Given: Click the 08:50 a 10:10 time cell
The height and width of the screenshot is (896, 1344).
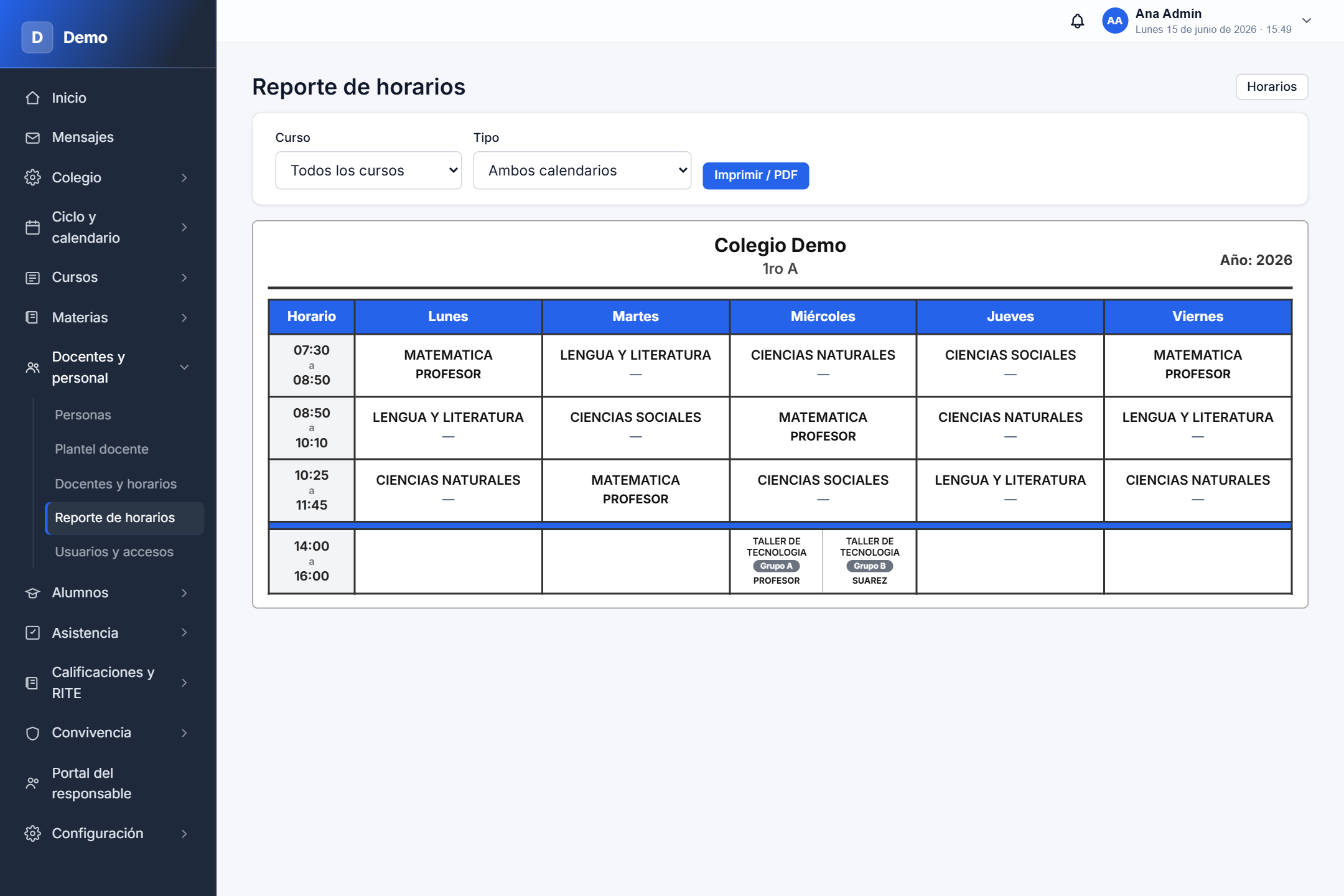Looking at the screenshot, I should point(312,428).
